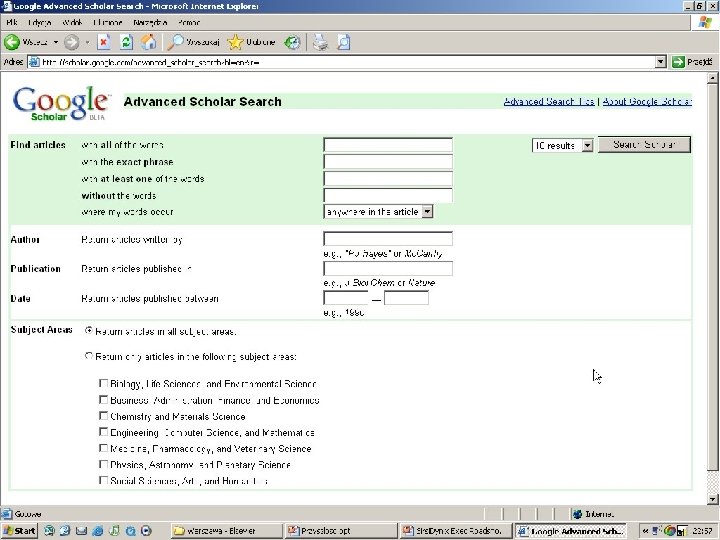This screenshot has height=540, width=720.
Task: Click the music note quick launch icon
Action: click(114, 531)
